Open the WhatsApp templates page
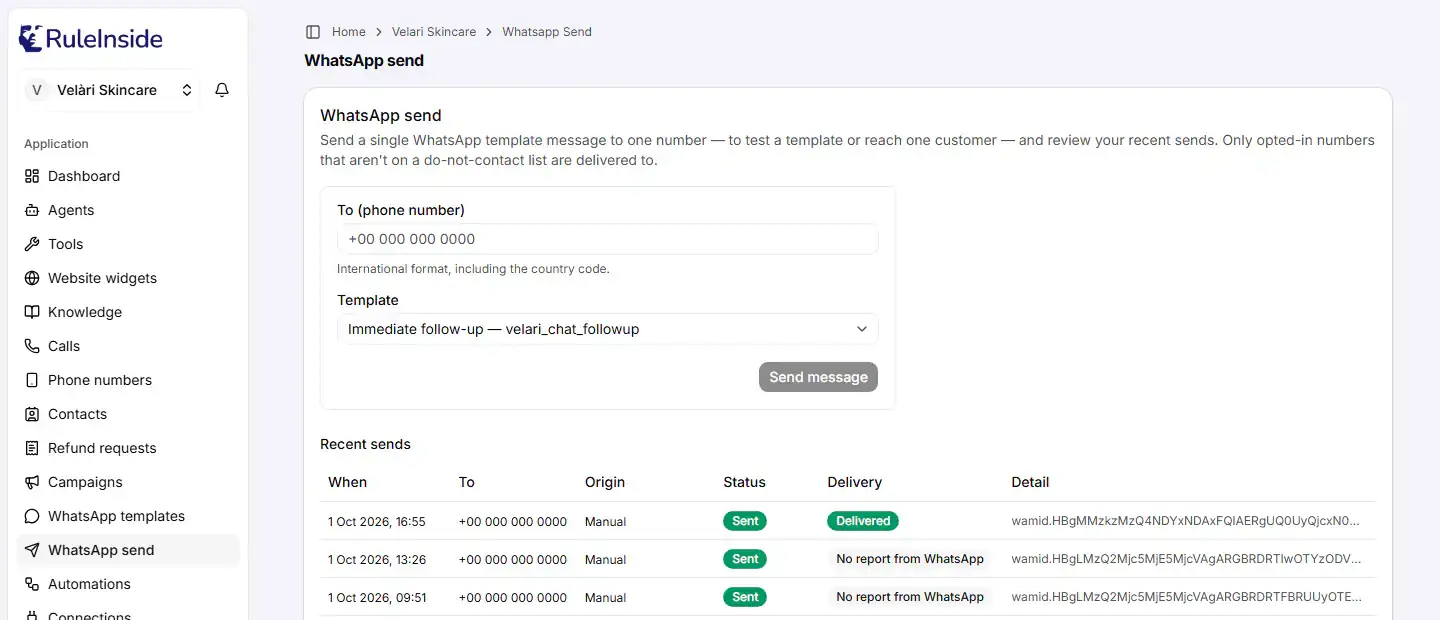Image resolution: width=1440 pixels, height=620 pixels. [x=128, y=516]
